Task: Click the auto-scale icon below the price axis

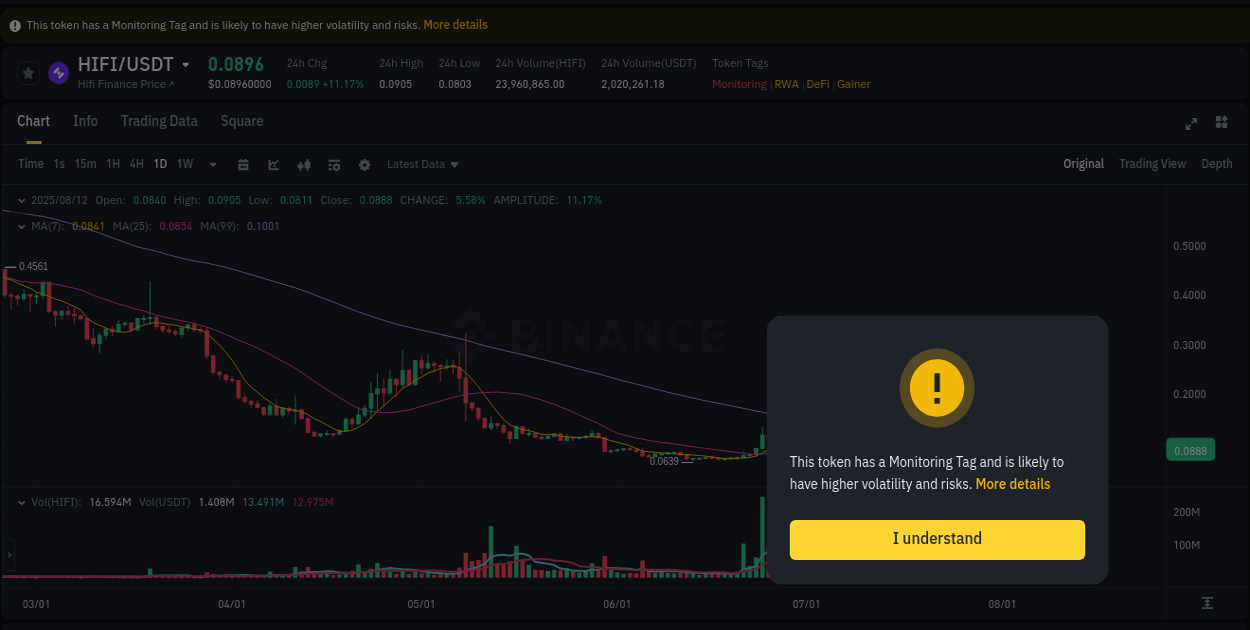Action: click(x=1207, y=604)
